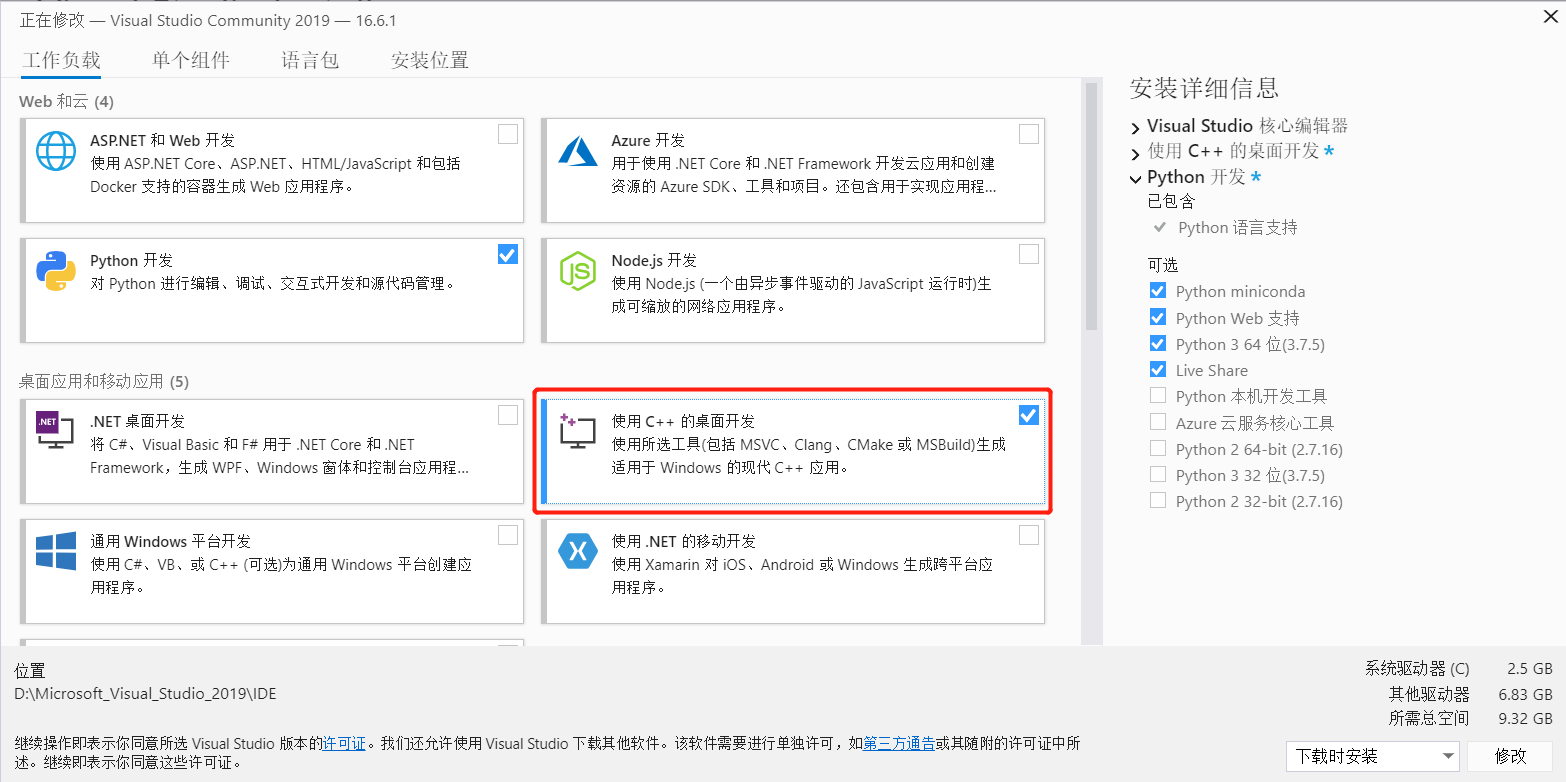Click the .NET desktop development icon

pyautogui.click(x=56, y=431)
